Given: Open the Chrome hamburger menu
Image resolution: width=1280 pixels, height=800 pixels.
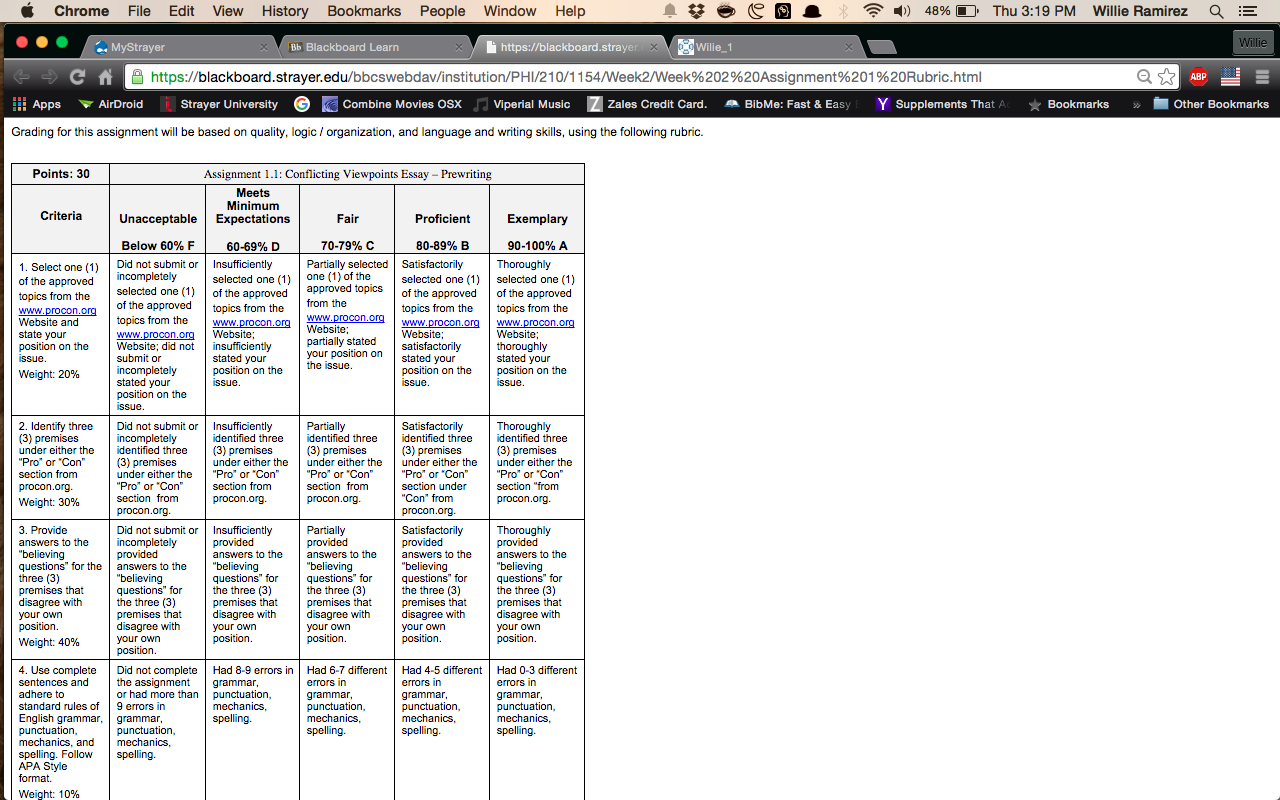Looking at the screenshot, I should pyautogui.click(x=1262, y=77).
